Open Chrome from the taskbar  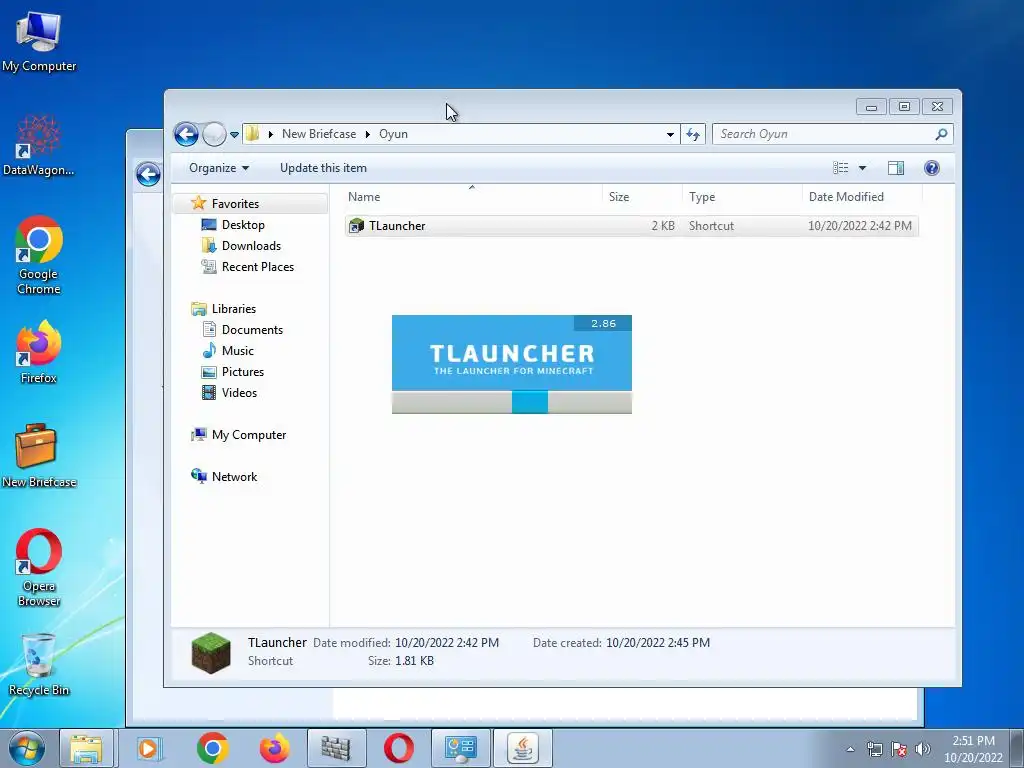212,748
